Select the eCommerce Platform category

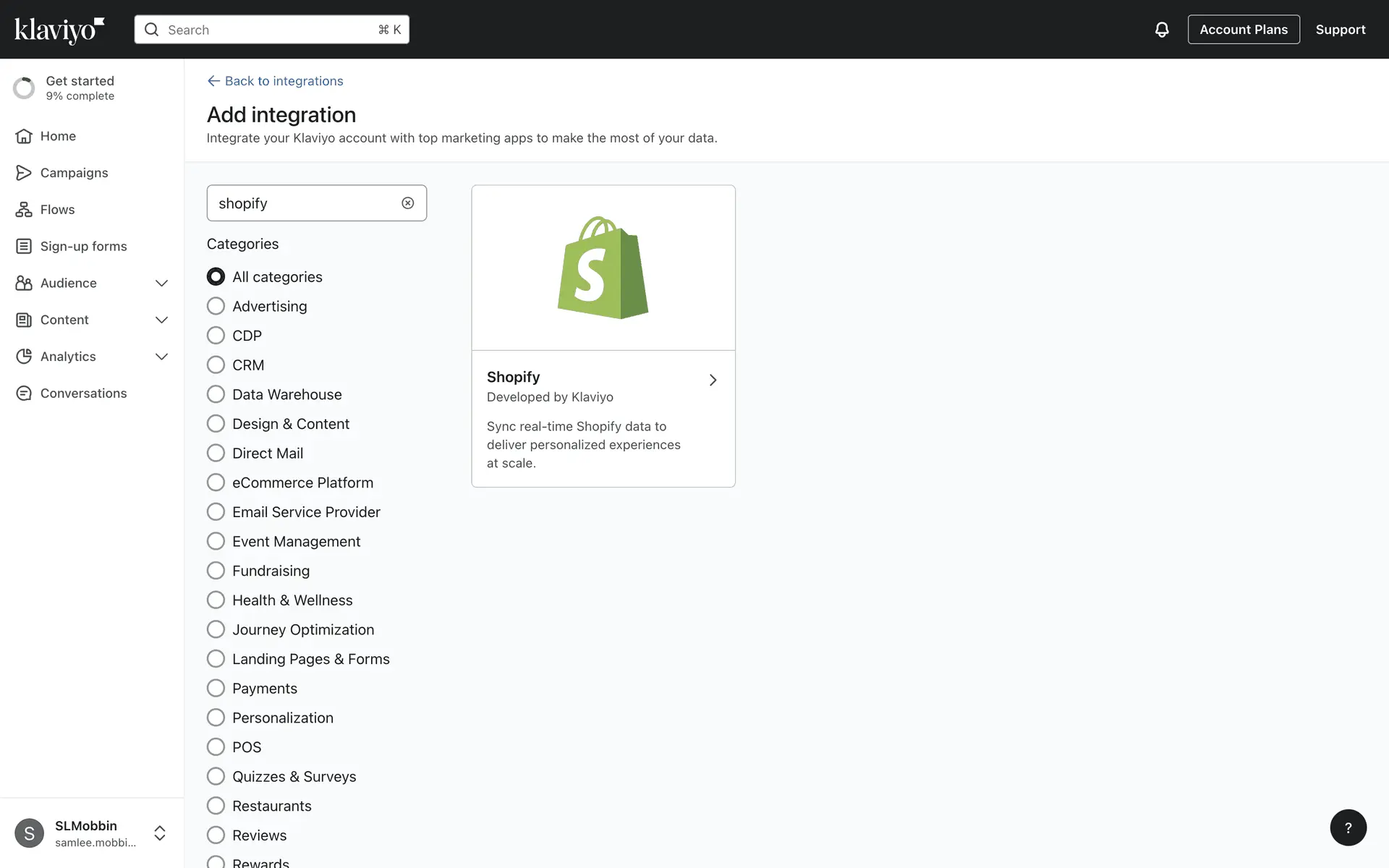pos(216,482)
